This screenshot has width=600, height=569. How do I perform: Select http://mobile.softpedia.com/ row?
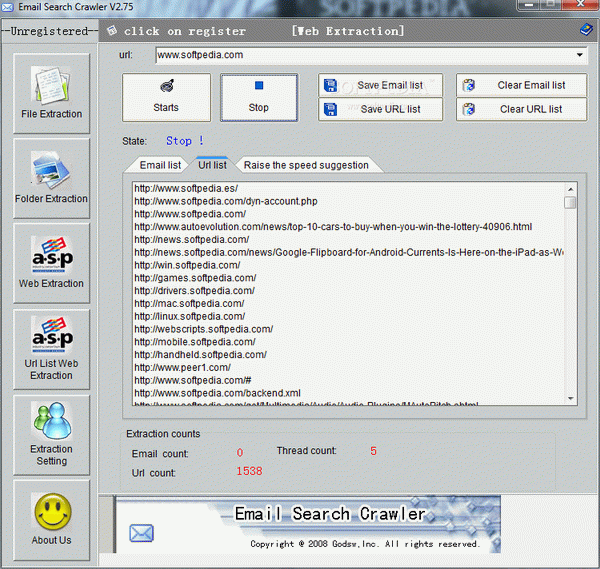tap(348, 342)
